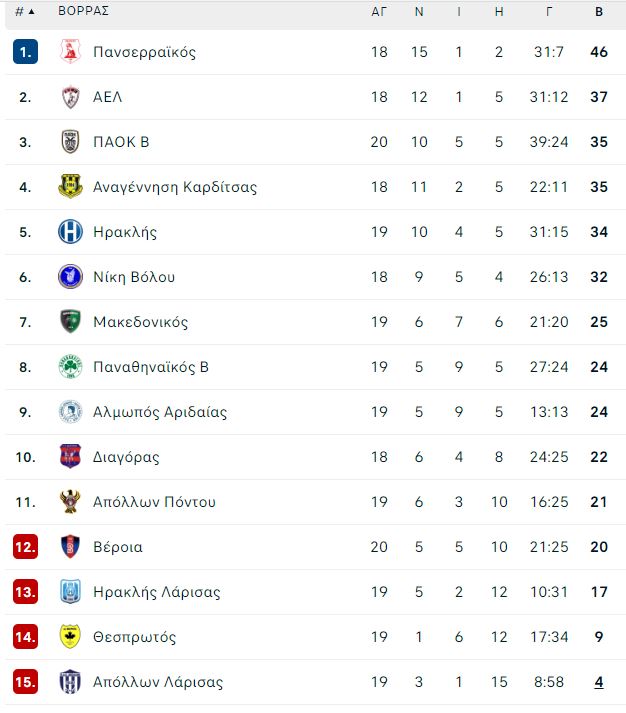Click the ΑΕΛ club logo
This screenshot has height=713, width=626.
point(70,97)
